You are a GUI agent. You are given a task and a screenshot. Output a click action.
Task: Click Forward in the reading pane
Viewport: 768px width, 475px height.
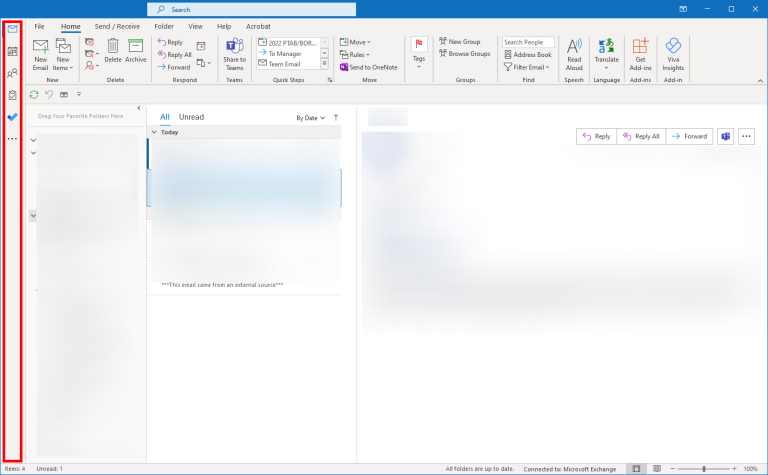click(x=689, y=136)
